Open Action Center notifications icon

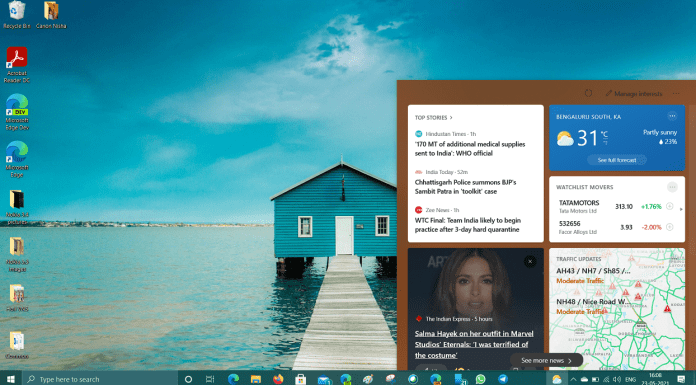(681, 379)
